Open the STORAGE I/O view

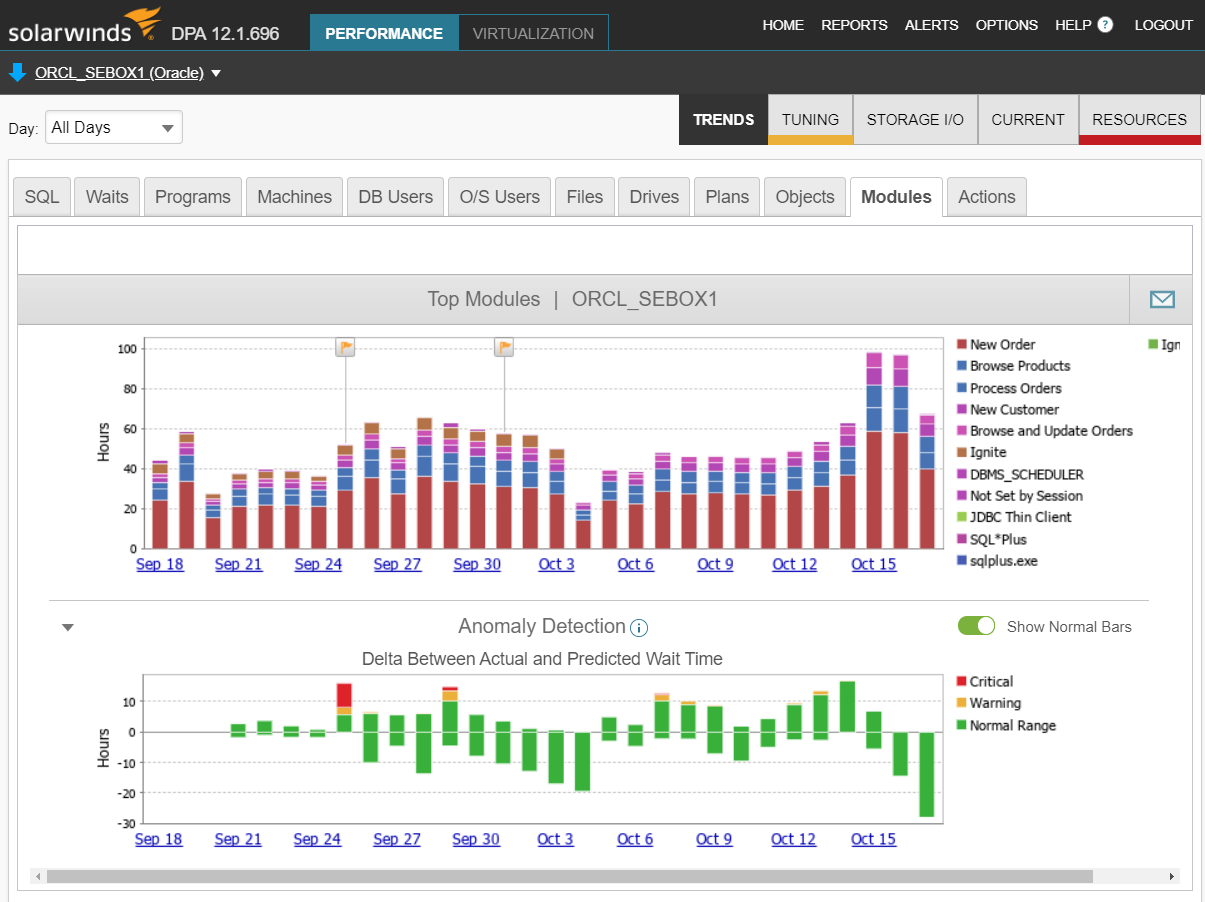(x=915, y=119)
